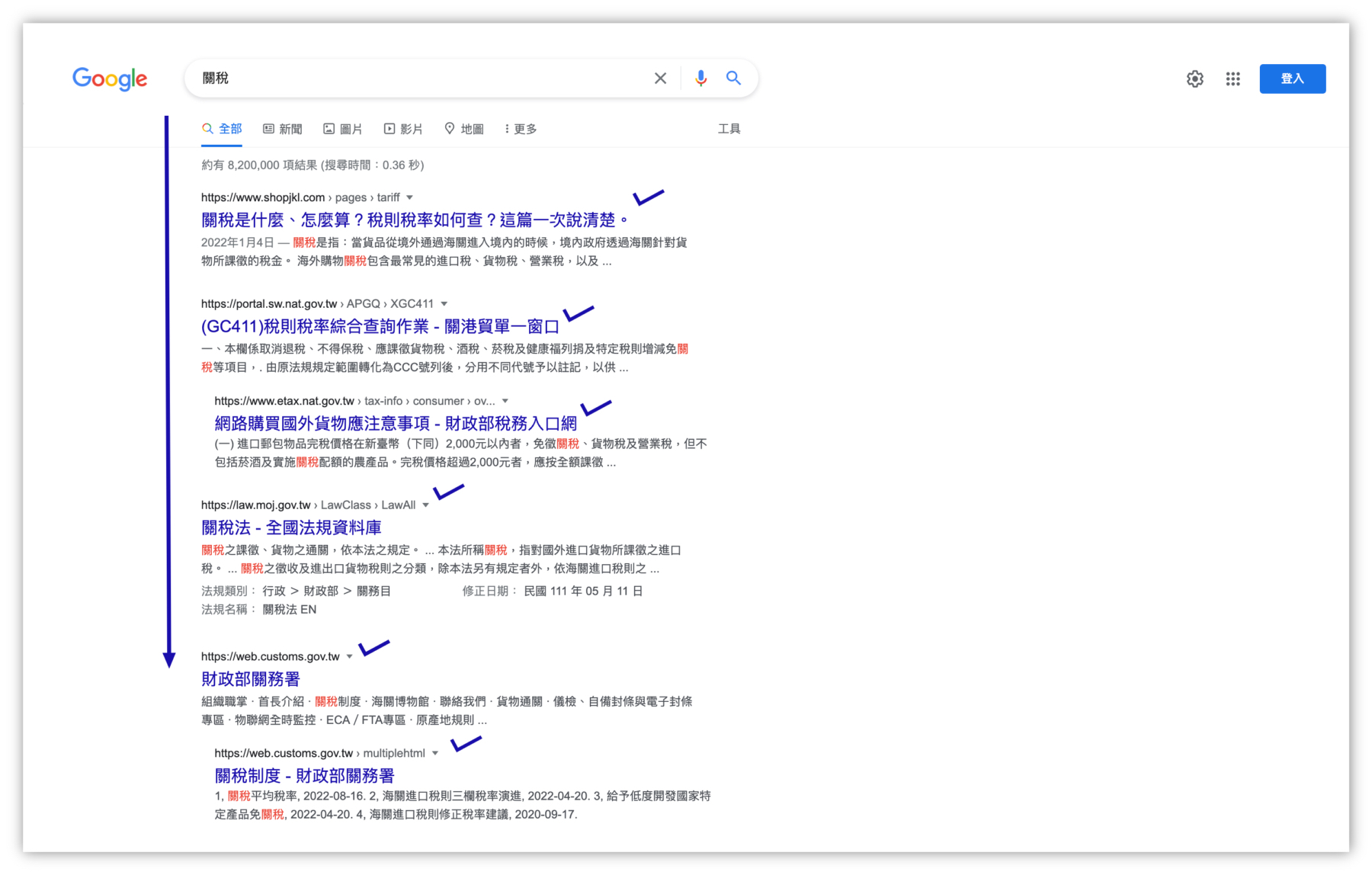
Task: Click the Google logo to return home
Action: coord(109,79)
